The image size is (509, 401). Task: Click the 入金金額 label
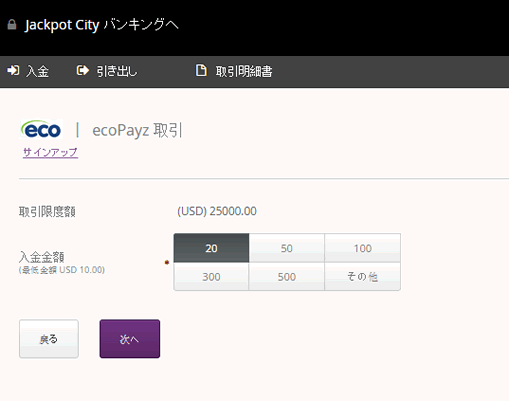click(42, 257)
